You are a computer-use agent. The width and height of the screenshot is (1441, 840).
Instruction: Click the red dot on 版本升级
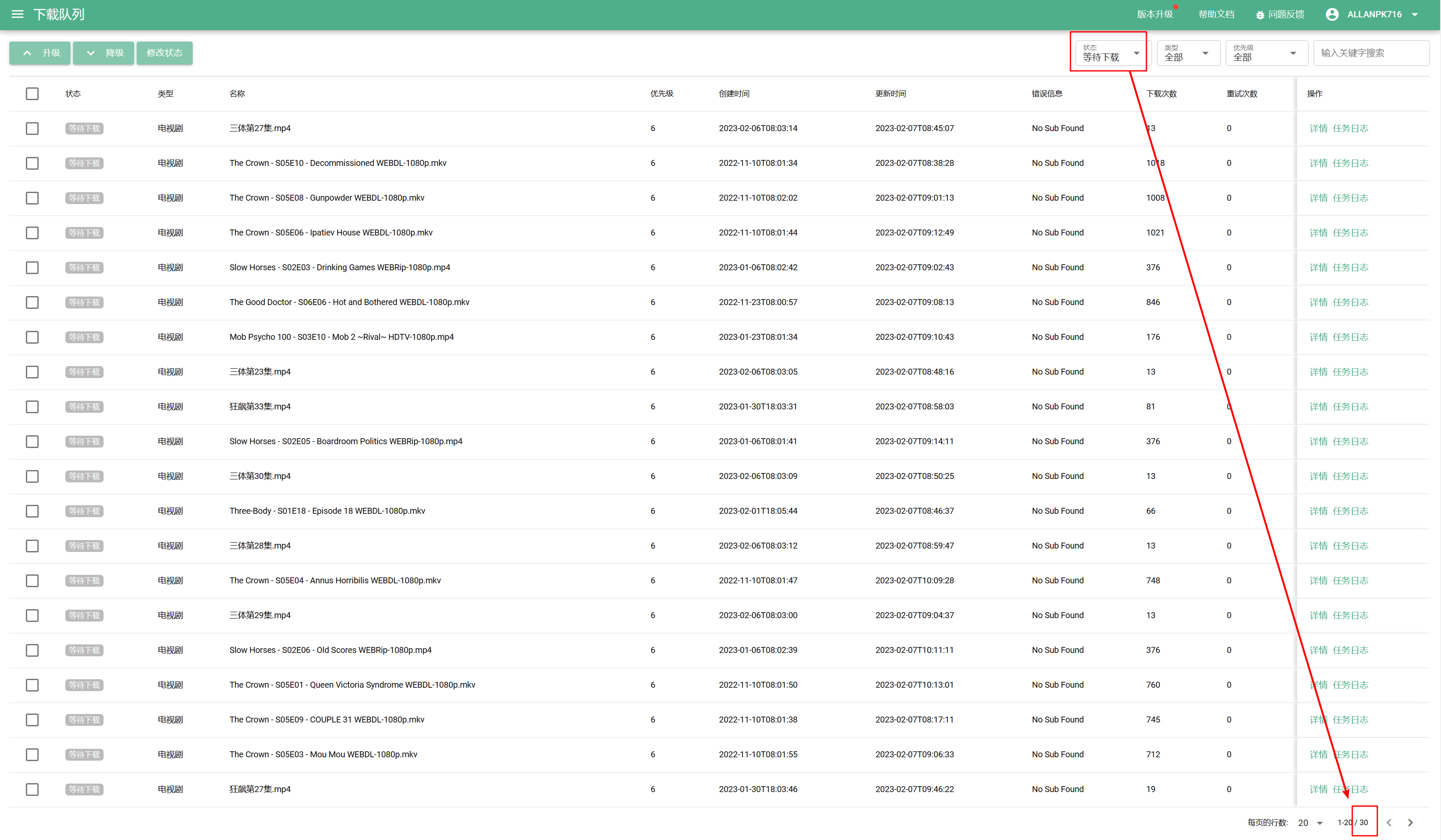1176,7
